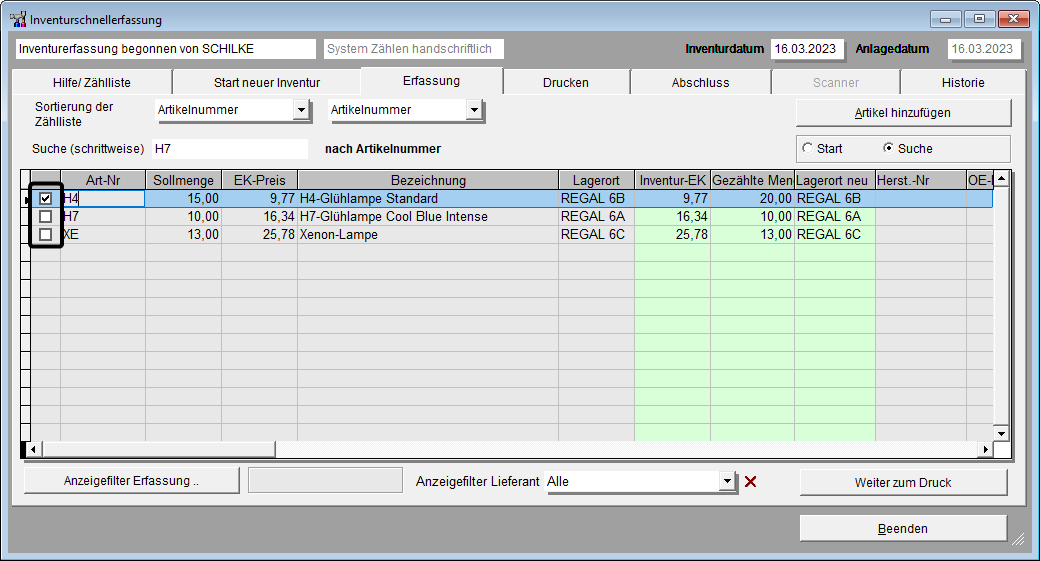
Task: Select the Suche radio button
Action: point(888,149)
